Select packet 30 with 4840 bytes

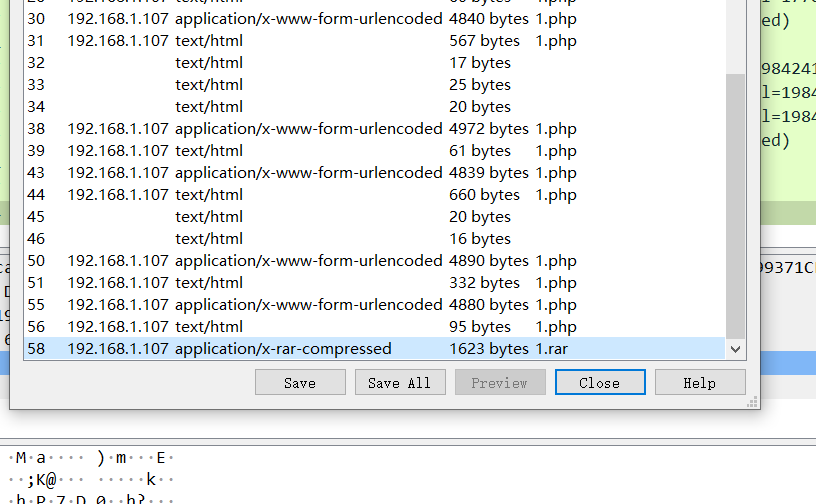click(375, 19)
